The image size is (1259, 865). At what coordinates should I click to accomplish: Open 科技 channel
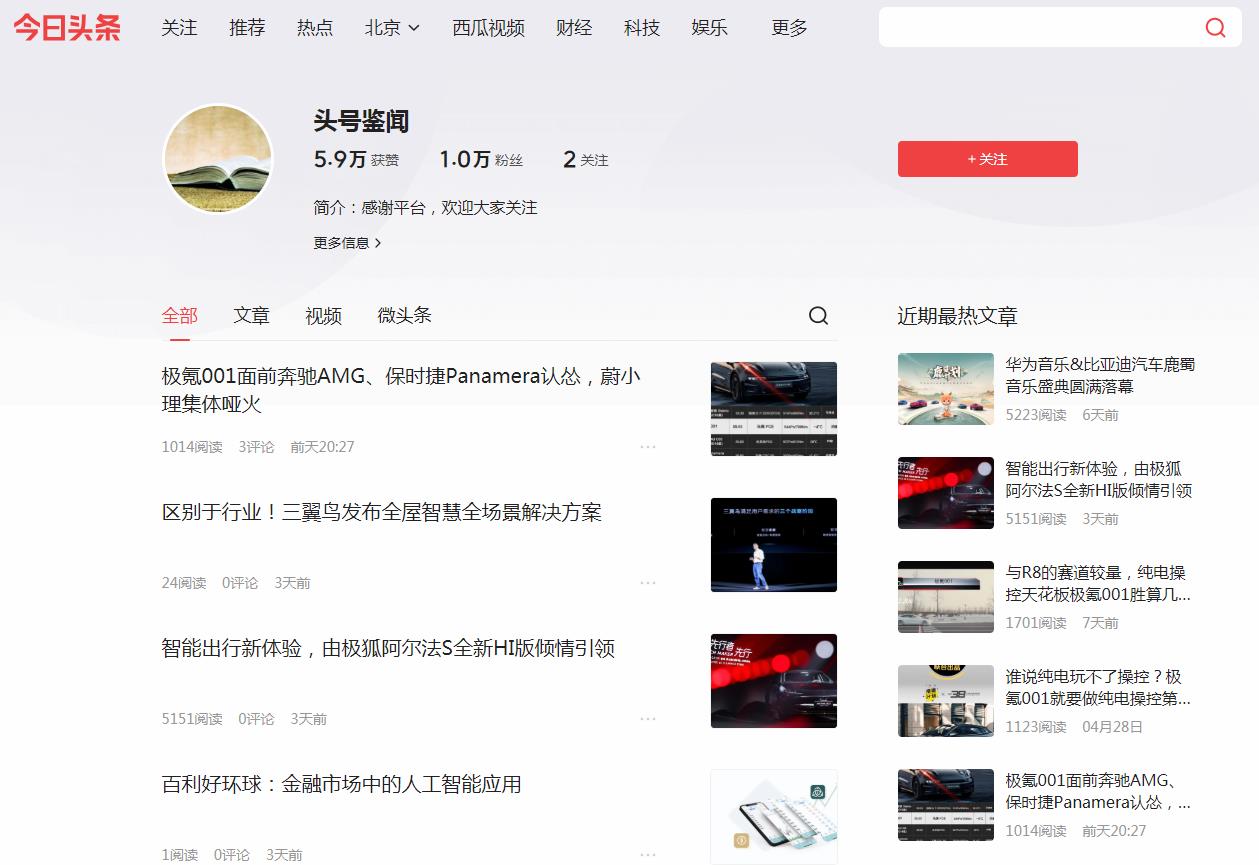tap(642, 28)
